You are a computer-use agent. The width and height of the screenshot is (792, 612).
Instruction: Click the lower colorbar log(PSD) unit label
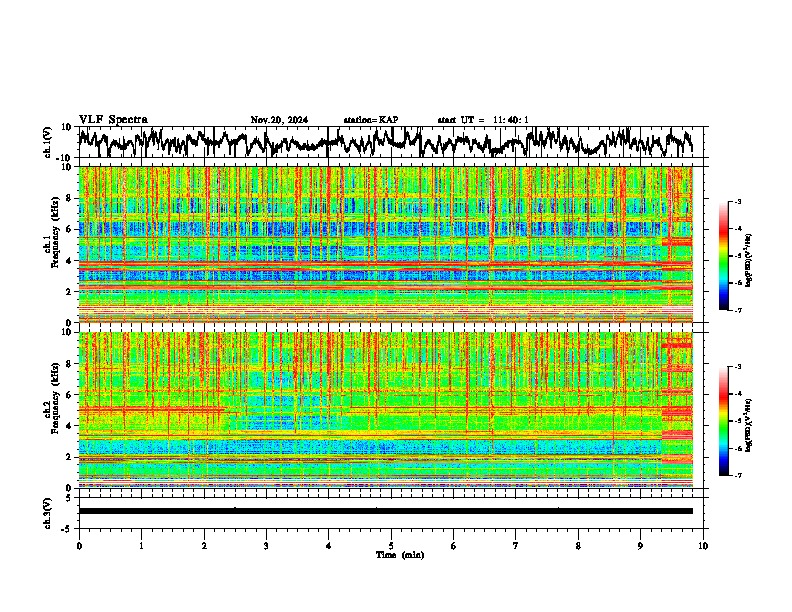coord(749,425)
